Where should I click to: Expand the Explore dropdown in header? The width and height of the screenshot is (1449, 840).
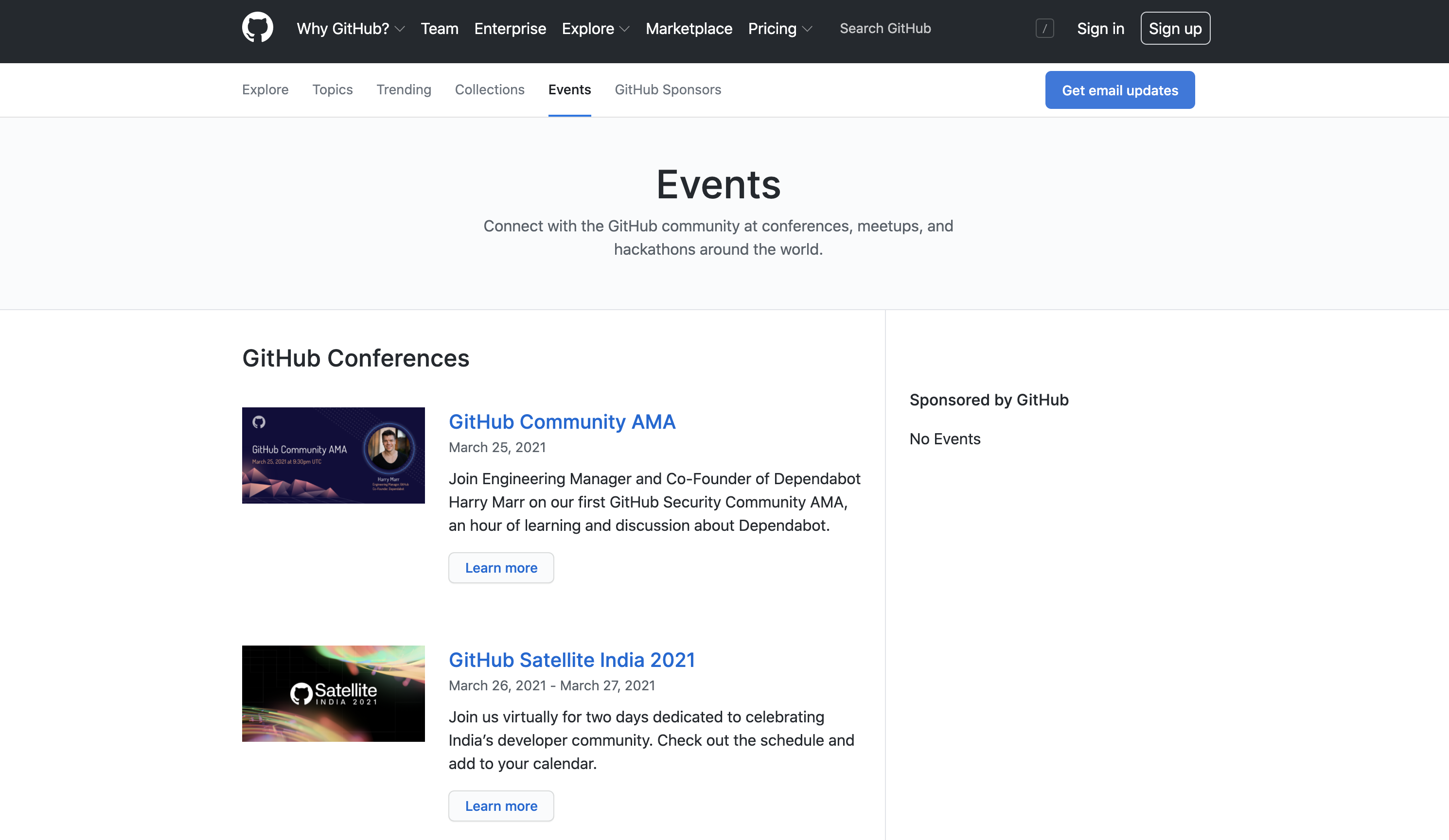point(595,28)
